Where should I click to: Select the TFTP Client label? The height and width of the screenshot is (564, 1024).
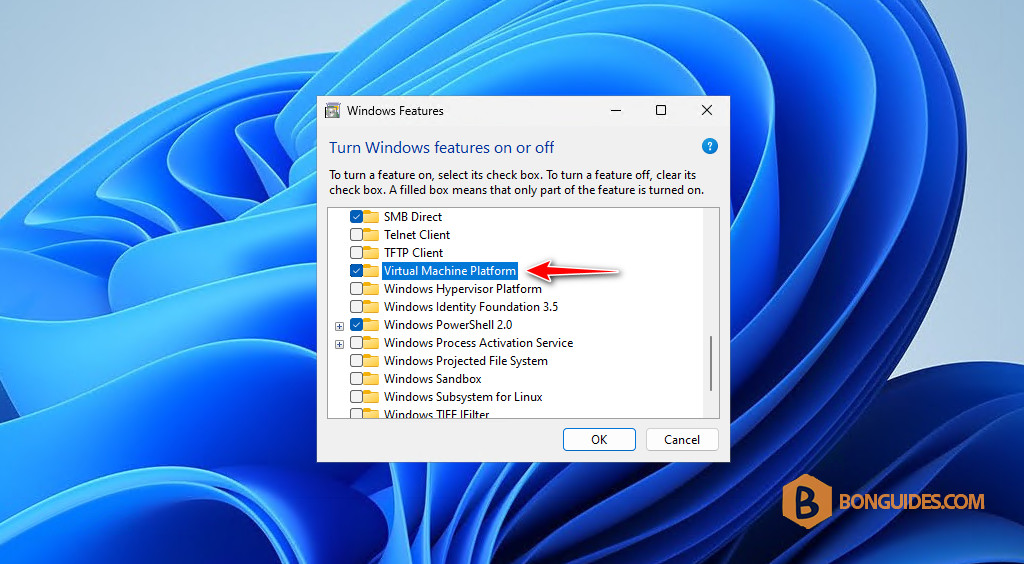[x=413, y=253]
